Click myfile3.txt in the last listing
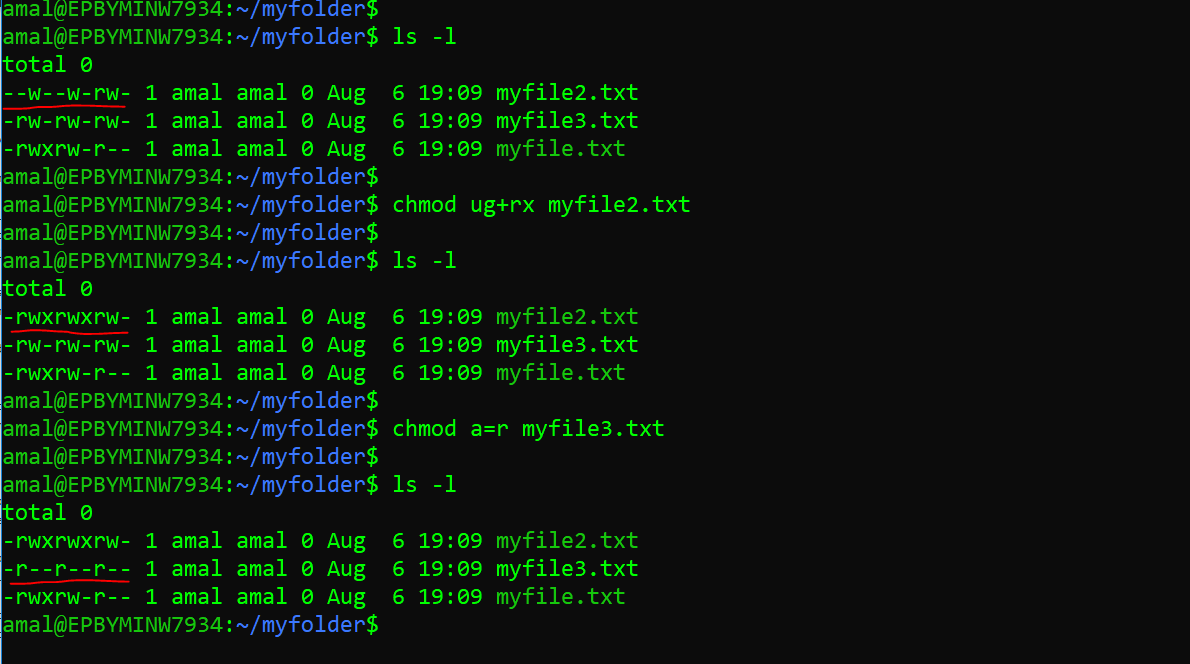The height and width of the screenshot is (664, 1190). point(567,569)
